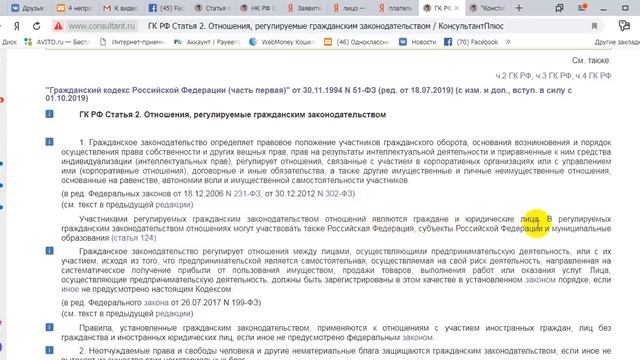Open the (46) Одноклассники bookmark
Viewport: 640px width, 360px height.
point(357,42)
